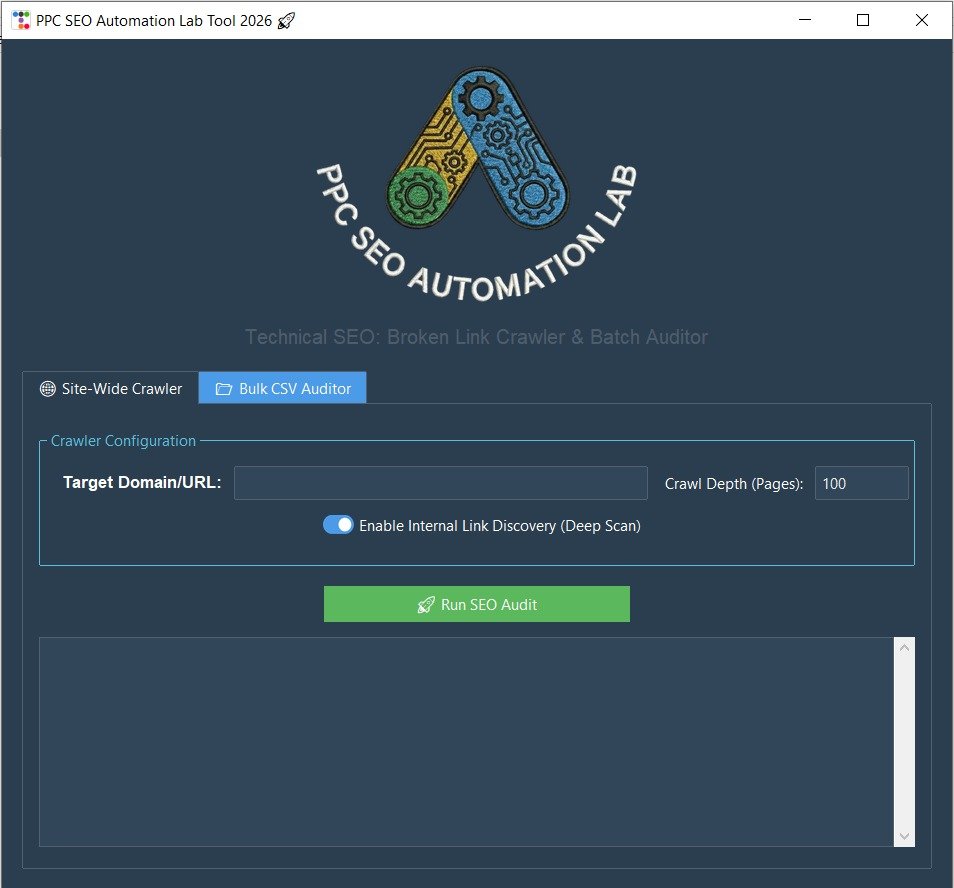Viewport: 954px width, 888px height.
Task: Click inside the Target Domain/URL field
Action: click(x=440, y=483)
